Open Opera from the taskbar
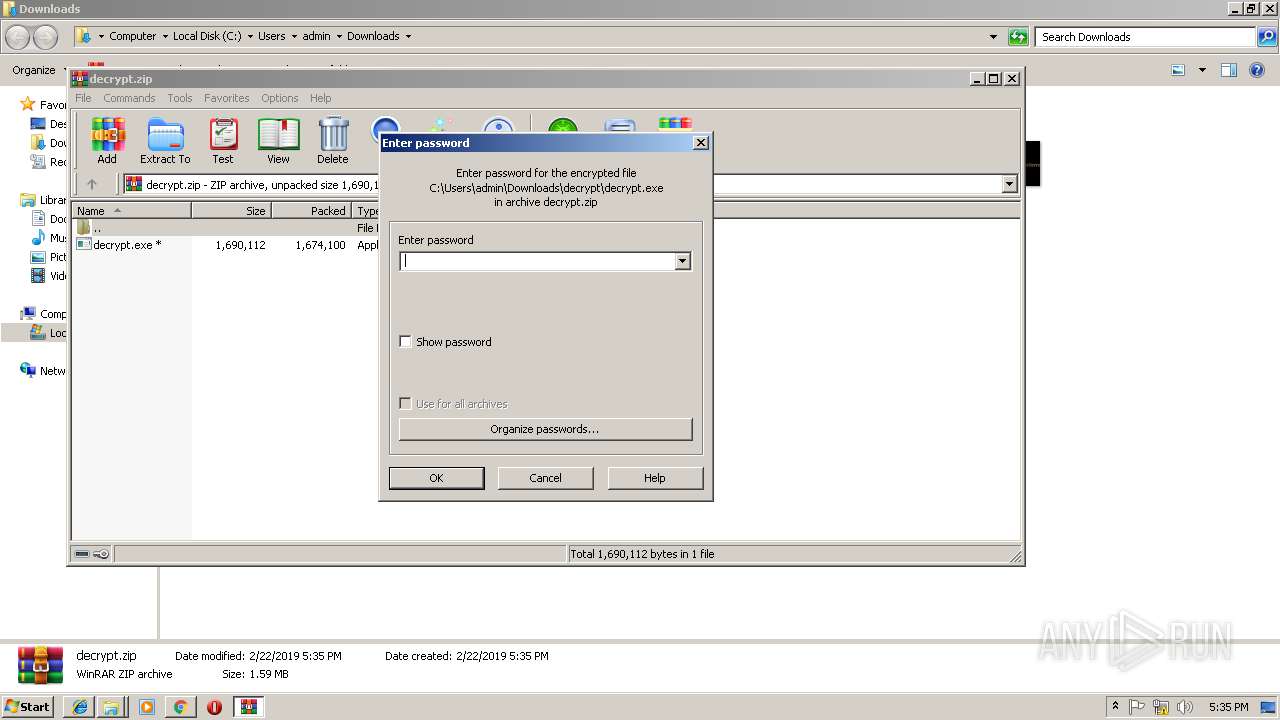1280x720 pixels. coord(214,707)
